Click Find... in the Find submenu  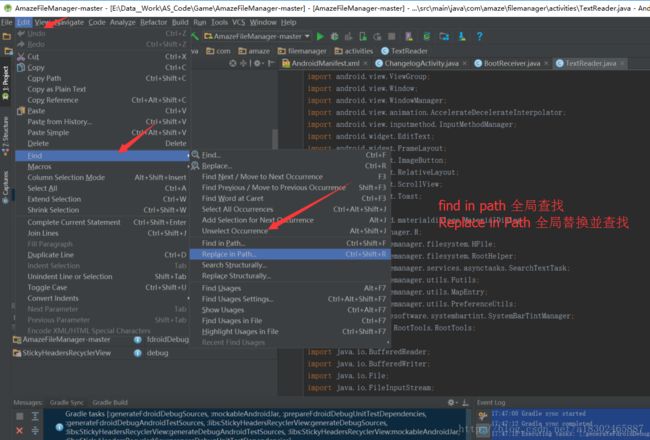click(289, 155)
